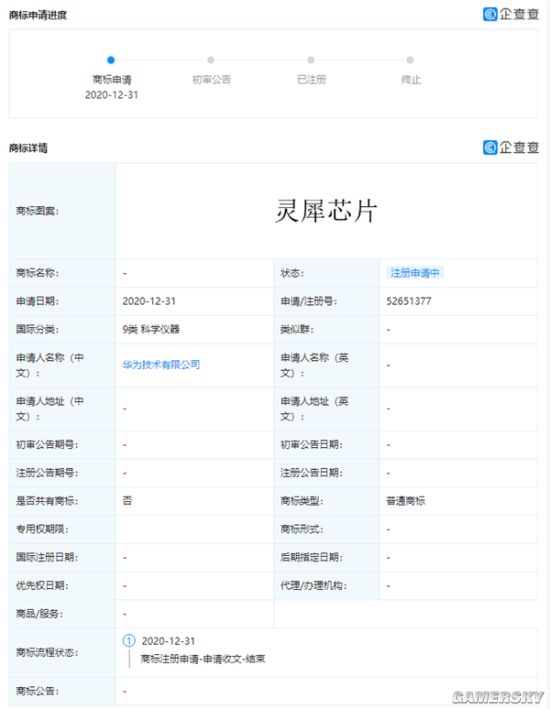
Task: Click the 状态 label
Action: [x=292, y=273]
